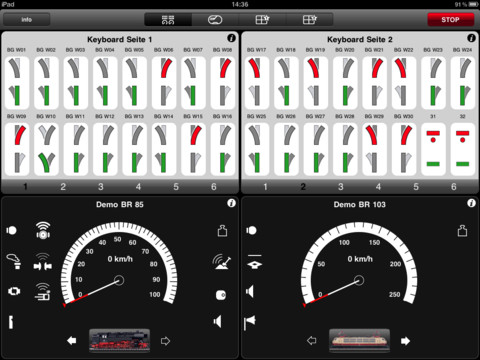The image size is (480, 360).
Task: Toggle turnout BG W08 switch
Action: coord(223,83)
